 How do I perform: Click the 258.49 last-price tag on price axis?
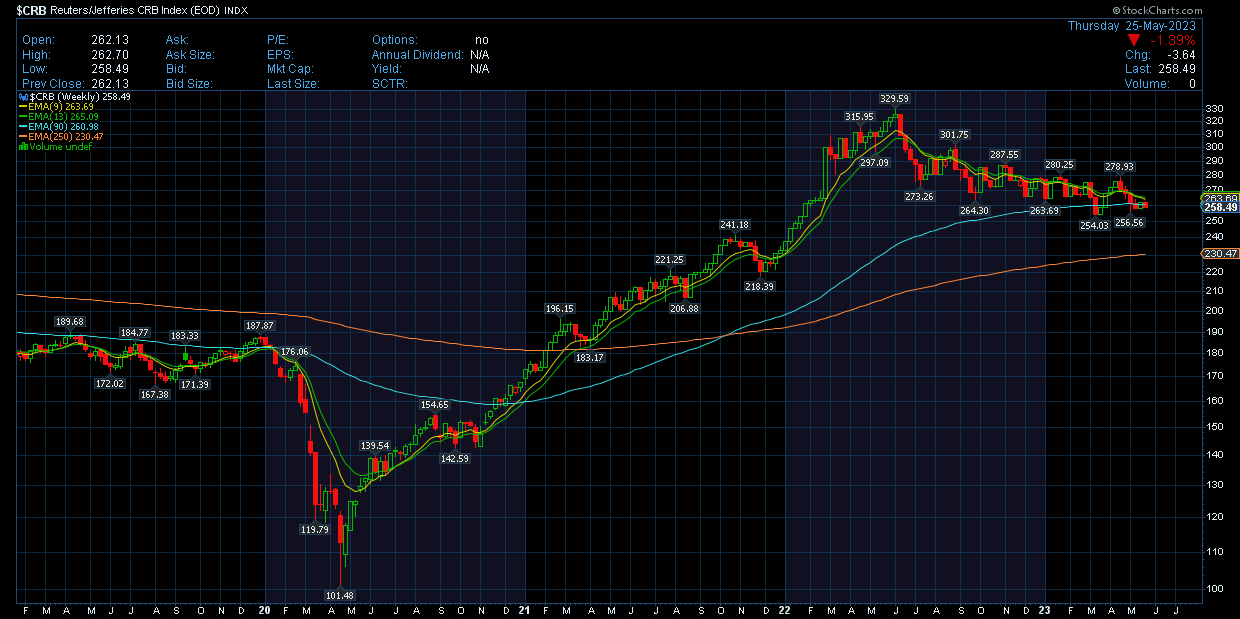point(1222,207)
